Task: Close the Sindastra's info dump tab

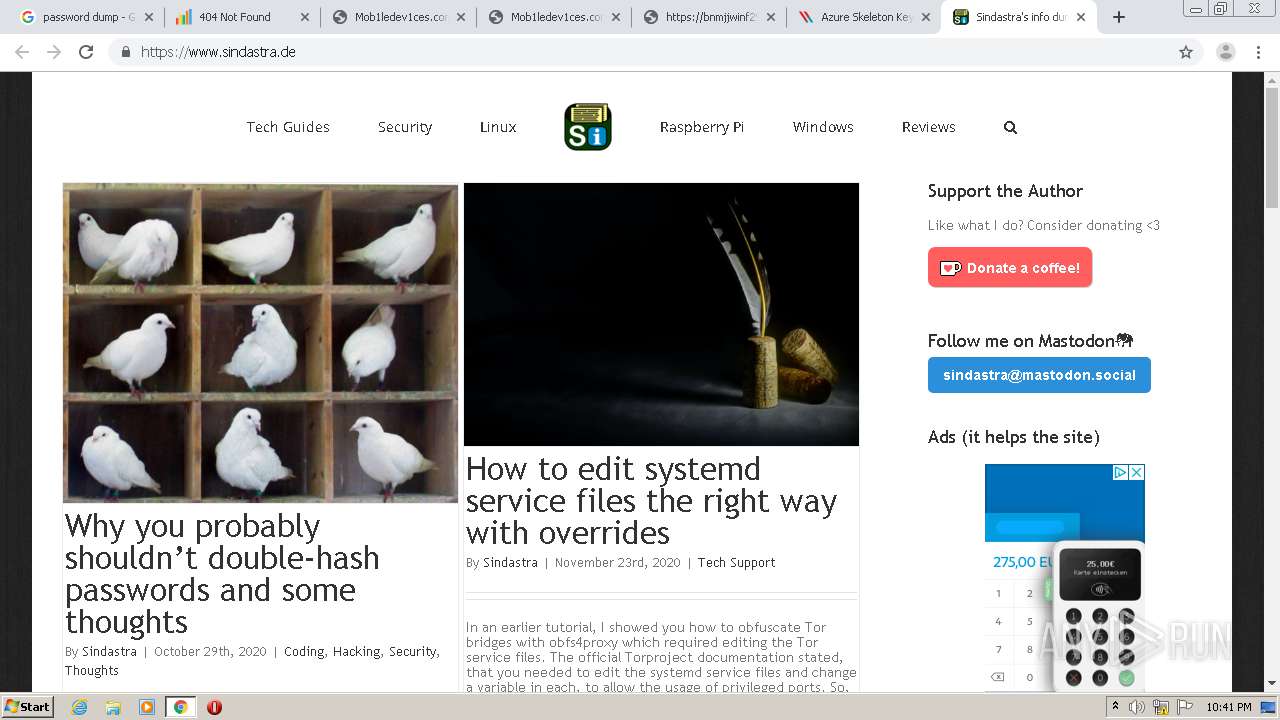Action: (1081, 17)
